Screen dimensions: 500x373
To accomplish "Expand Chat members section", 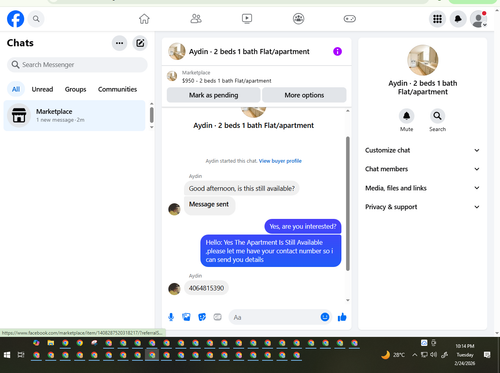I will (x=422, y=169).
